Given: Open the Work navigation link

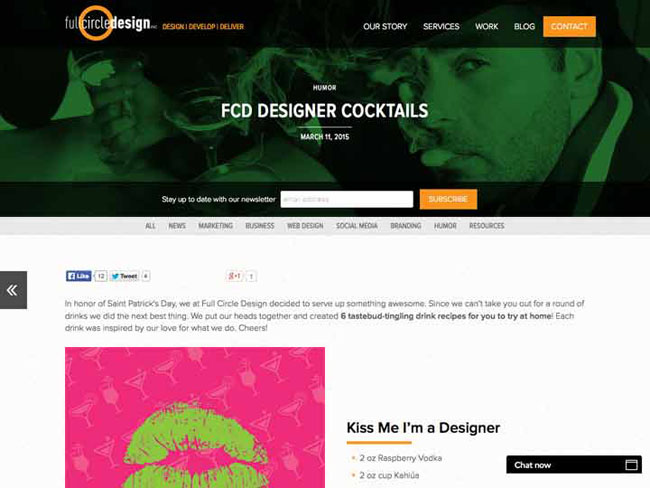Looking at the screenshot, I should tap(486, 27).
